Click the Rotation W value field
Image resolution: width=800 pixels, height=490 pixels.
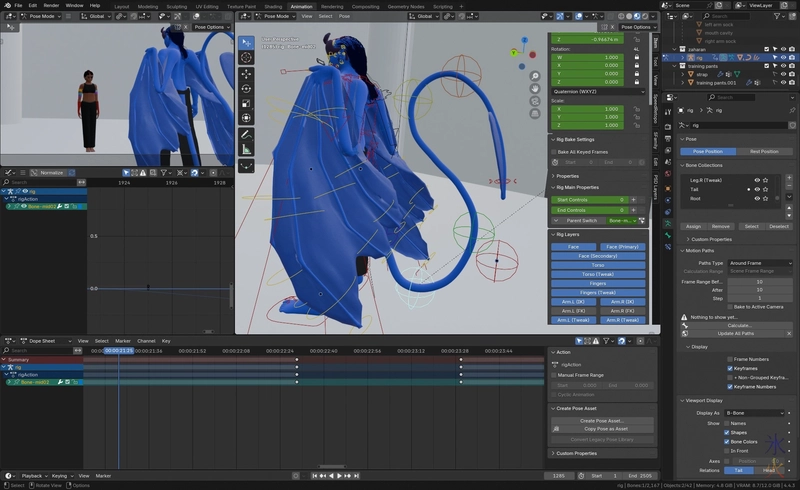tap(588, 57)
